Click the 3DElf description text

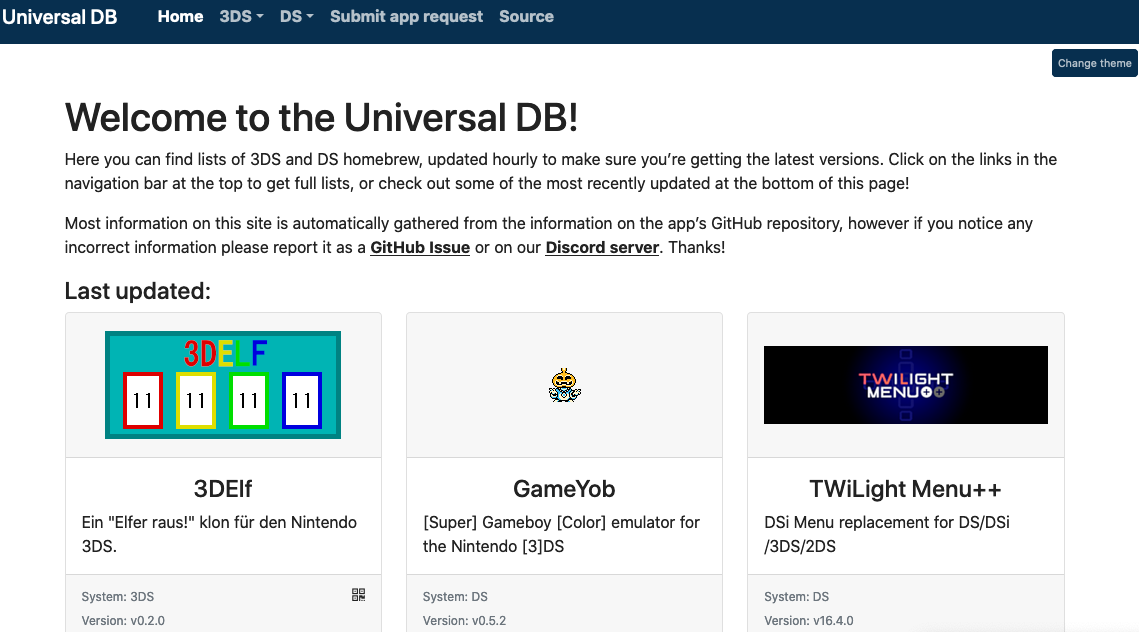[x=219, y=534]
